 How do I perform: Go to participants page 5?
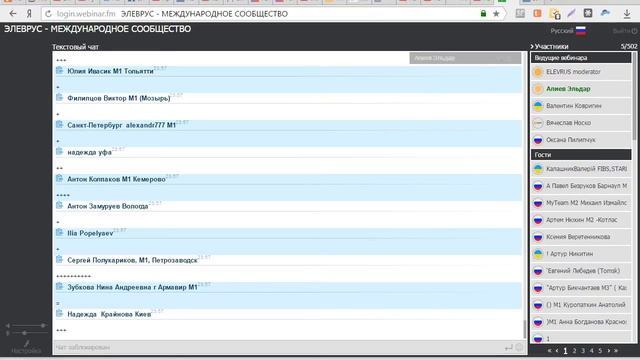tap(600, 351)
